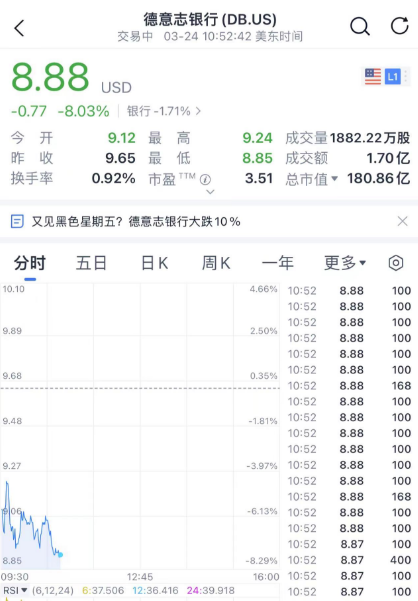Tap the -8.29% chart axis label
This screenshot has width=418, height=601.
262,561
